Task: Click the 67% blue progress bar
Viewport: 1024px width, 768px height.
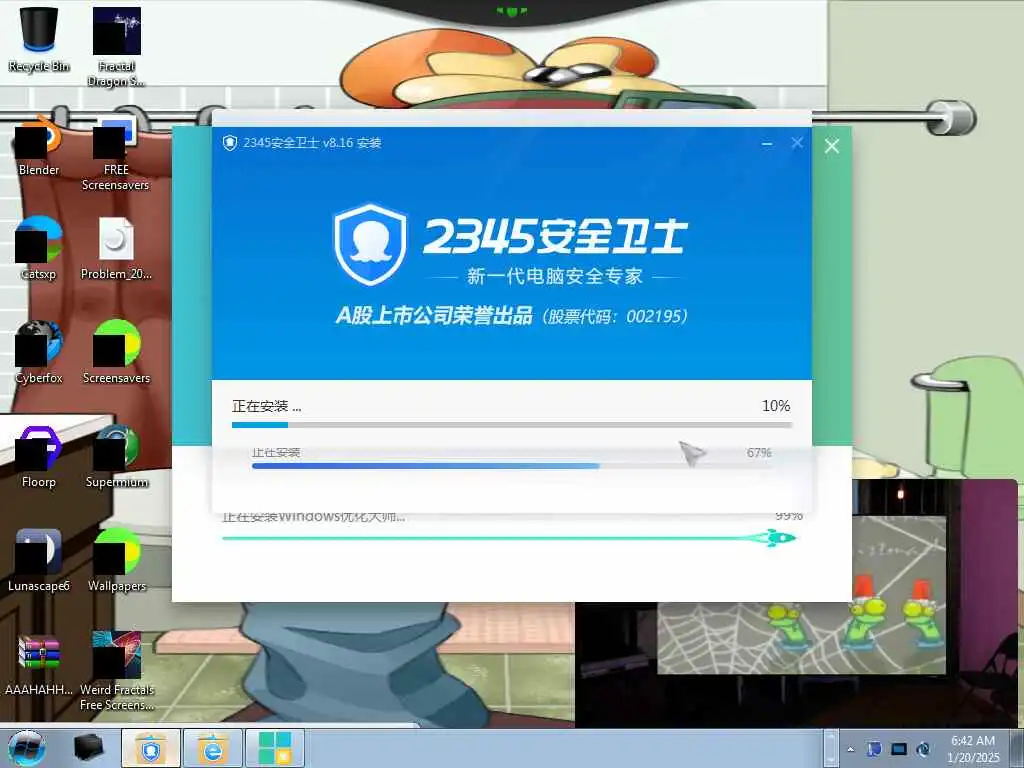Action: click(x=512, y=466)
